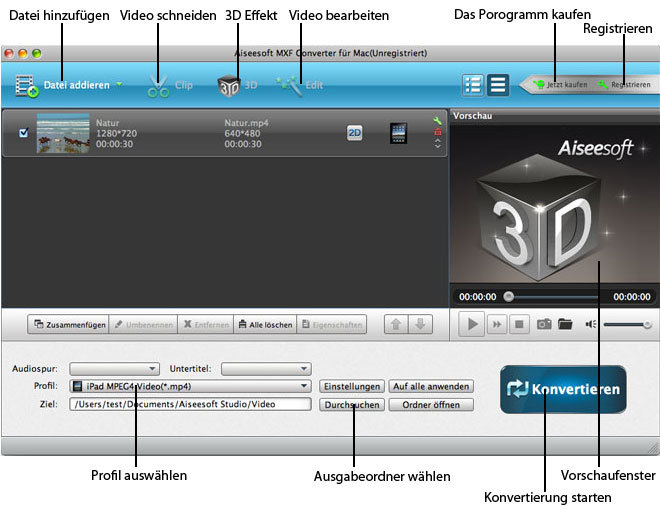Click the Datei addieren film icon
660x509 pixels.
(27, 86)
